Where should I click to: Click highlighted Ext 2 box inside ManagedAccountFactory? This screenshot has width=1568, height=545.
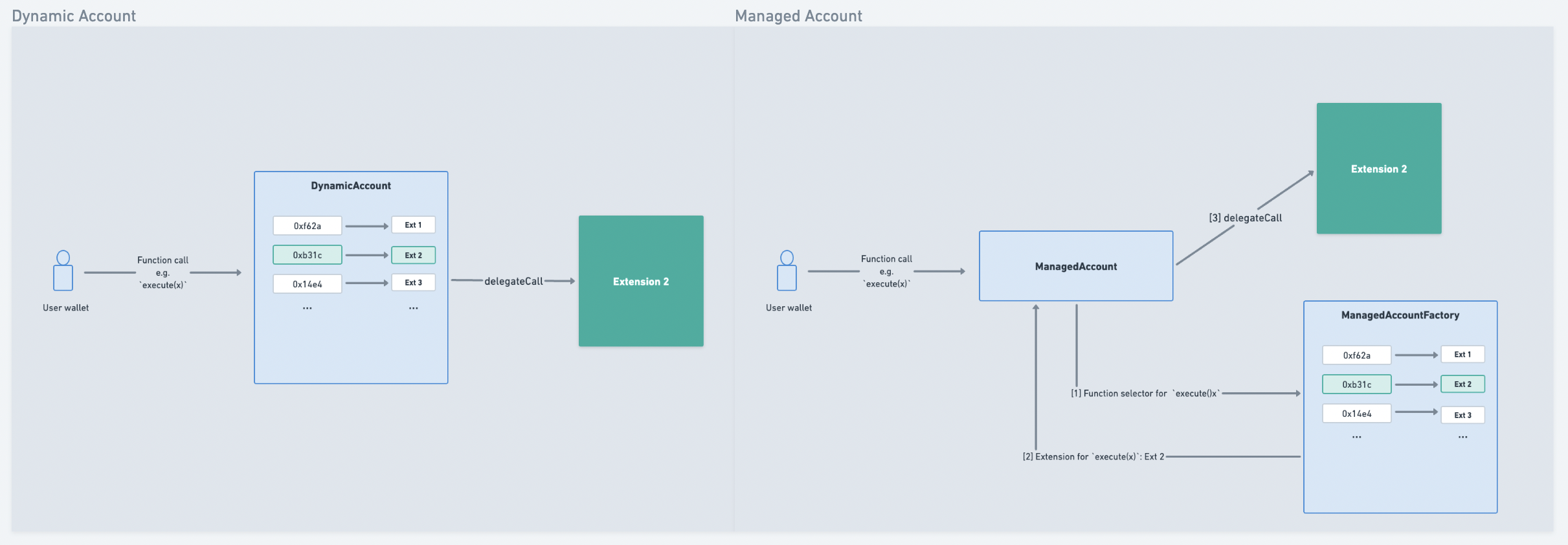(1462, 384)
